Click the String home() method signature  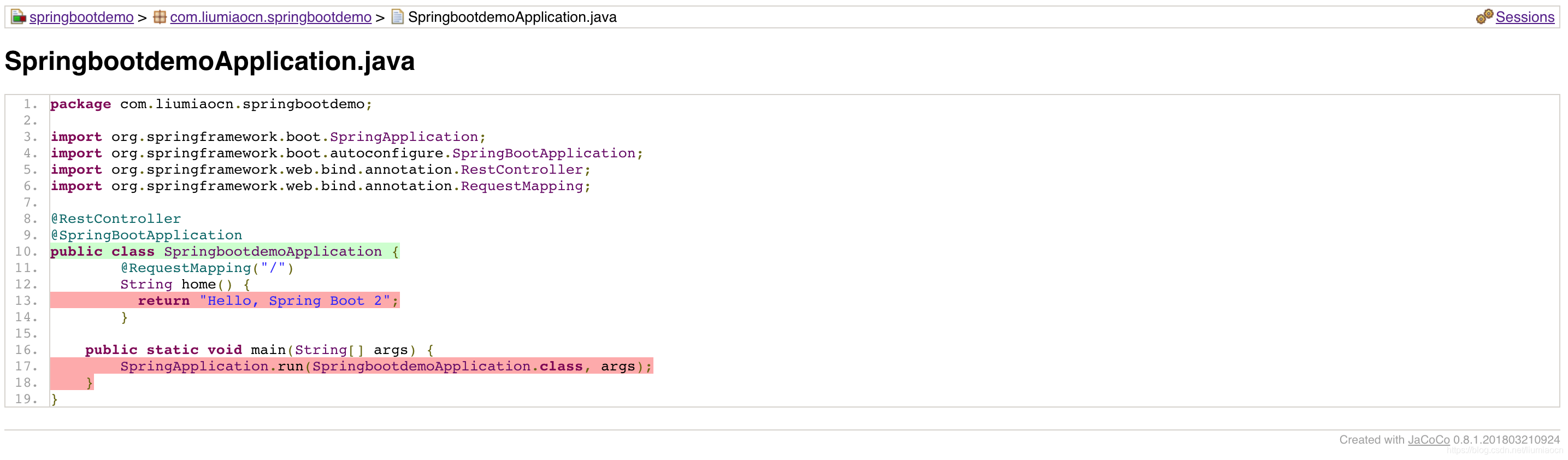[x=185, y=285]
